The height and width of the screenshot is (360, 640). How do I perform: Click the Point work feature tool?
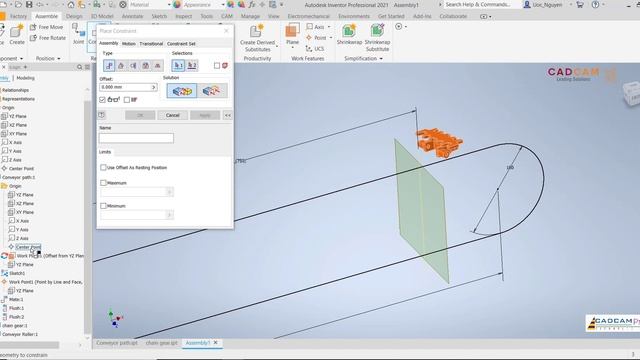(x=316, y=38)
